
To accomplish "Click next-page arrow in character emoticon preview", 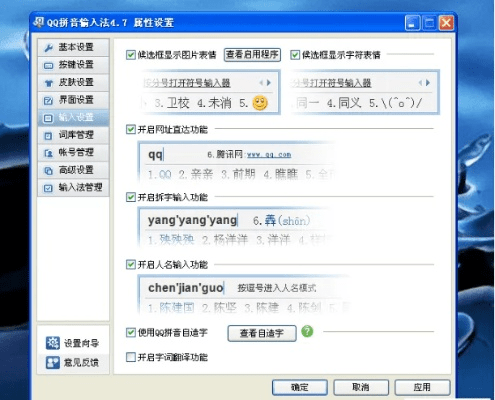I will coord(428,82).
